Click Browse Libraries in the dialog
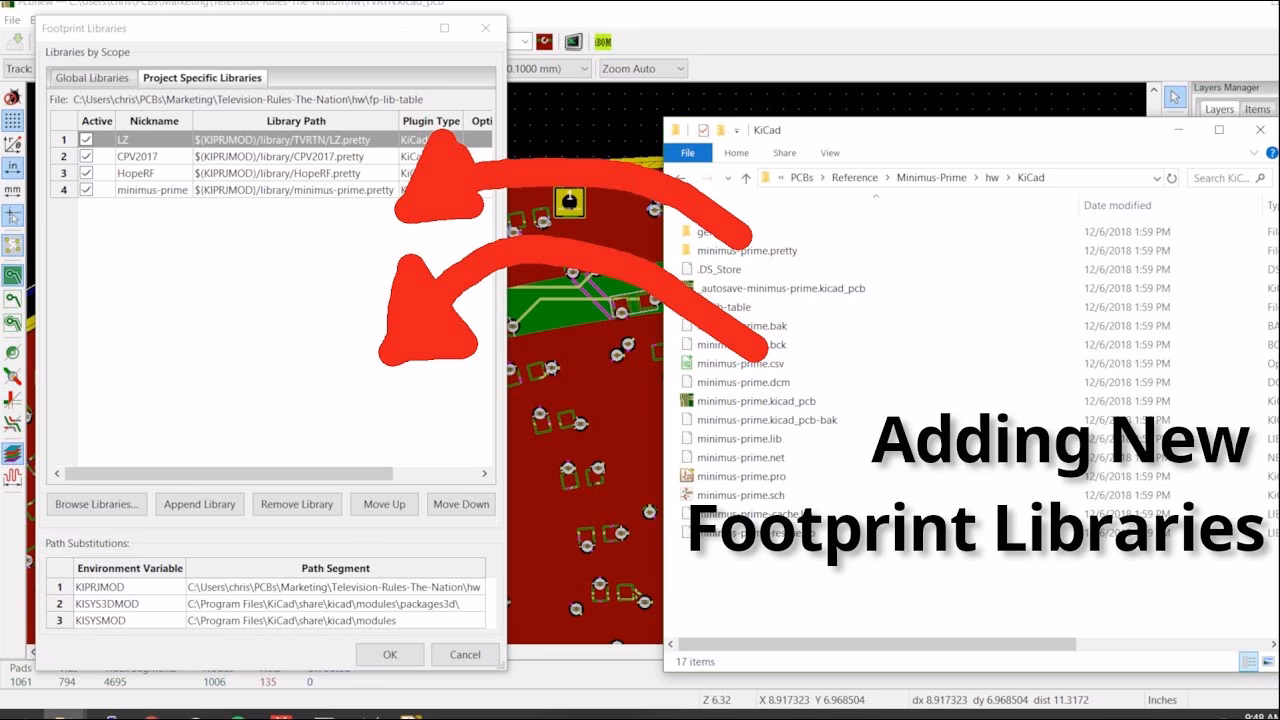Screen dimensions: 1280x720 [x=96, y=504]
